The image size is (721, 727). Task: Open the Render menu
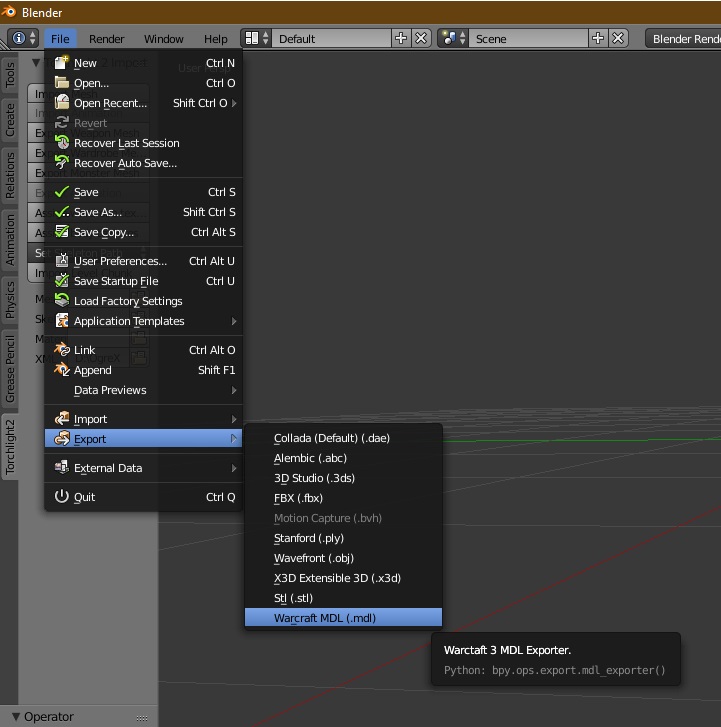tap(106, 38)
